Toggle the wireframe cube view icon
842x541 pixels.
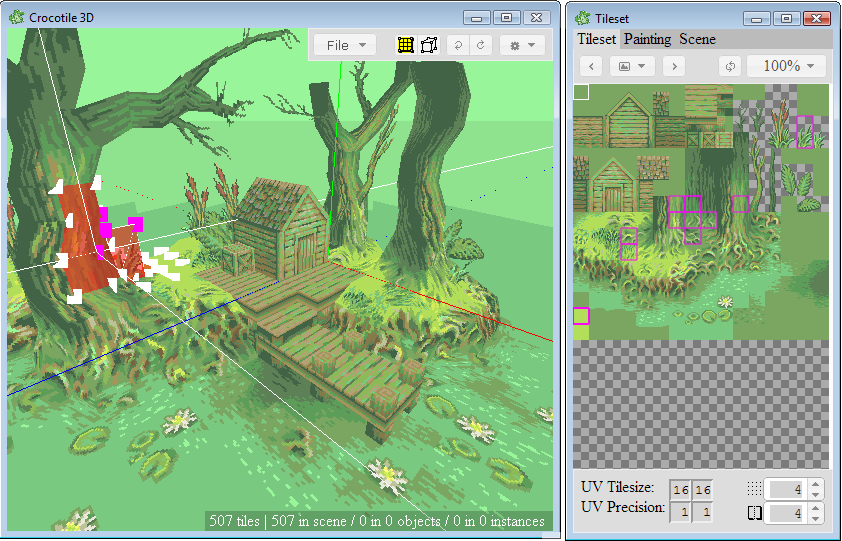[x=430, y=45]
